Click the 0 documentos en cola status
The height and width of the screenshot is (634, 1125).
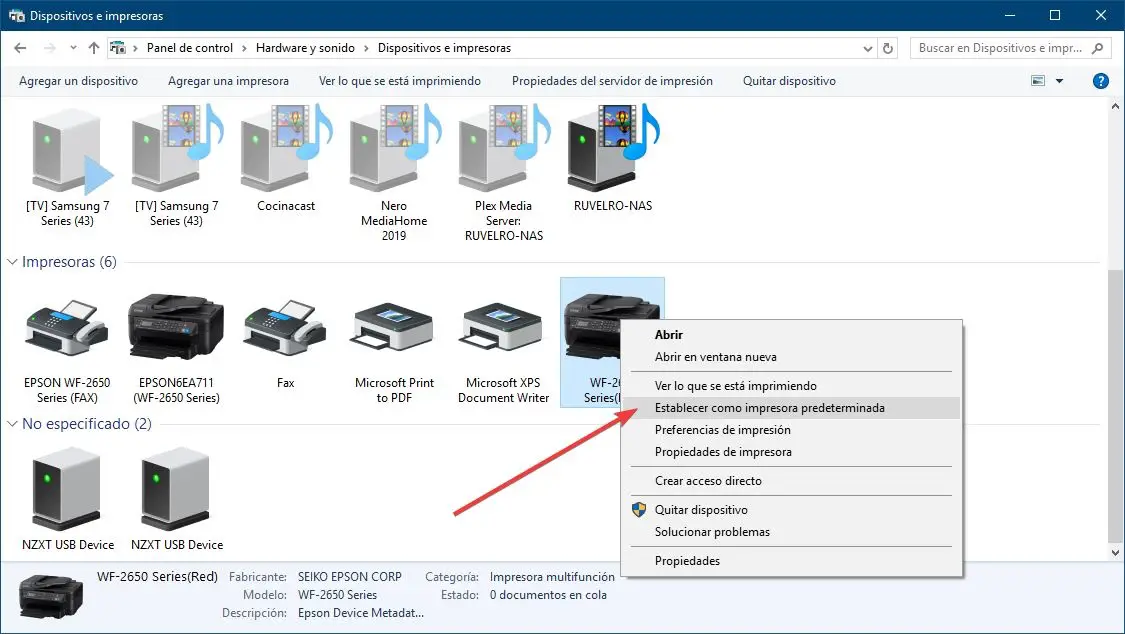[x=548, y=595]
